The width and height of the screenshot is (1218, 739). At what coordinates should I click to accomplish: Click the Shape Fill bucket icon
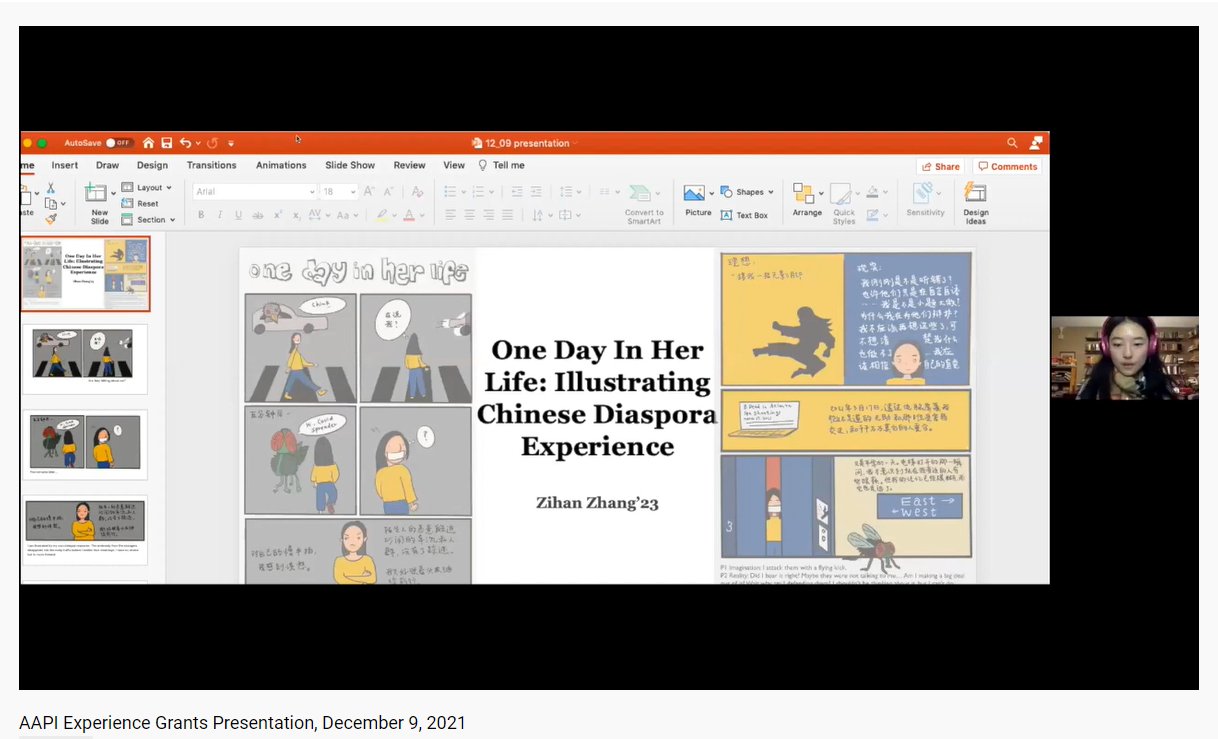tap(873, 191)
